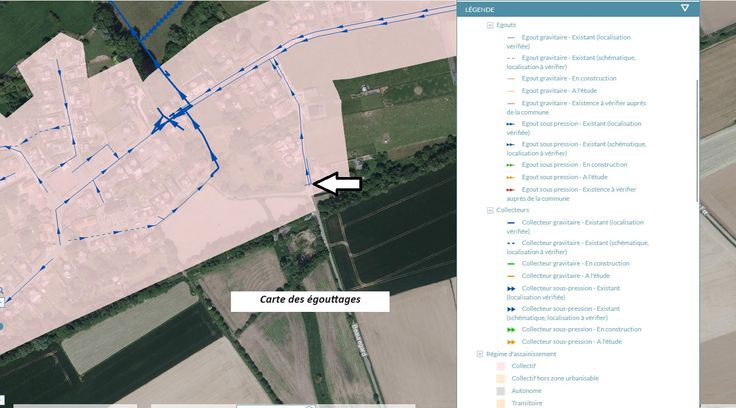Click the orange Egout sous pression A l'étude symbol

[511, 176]
